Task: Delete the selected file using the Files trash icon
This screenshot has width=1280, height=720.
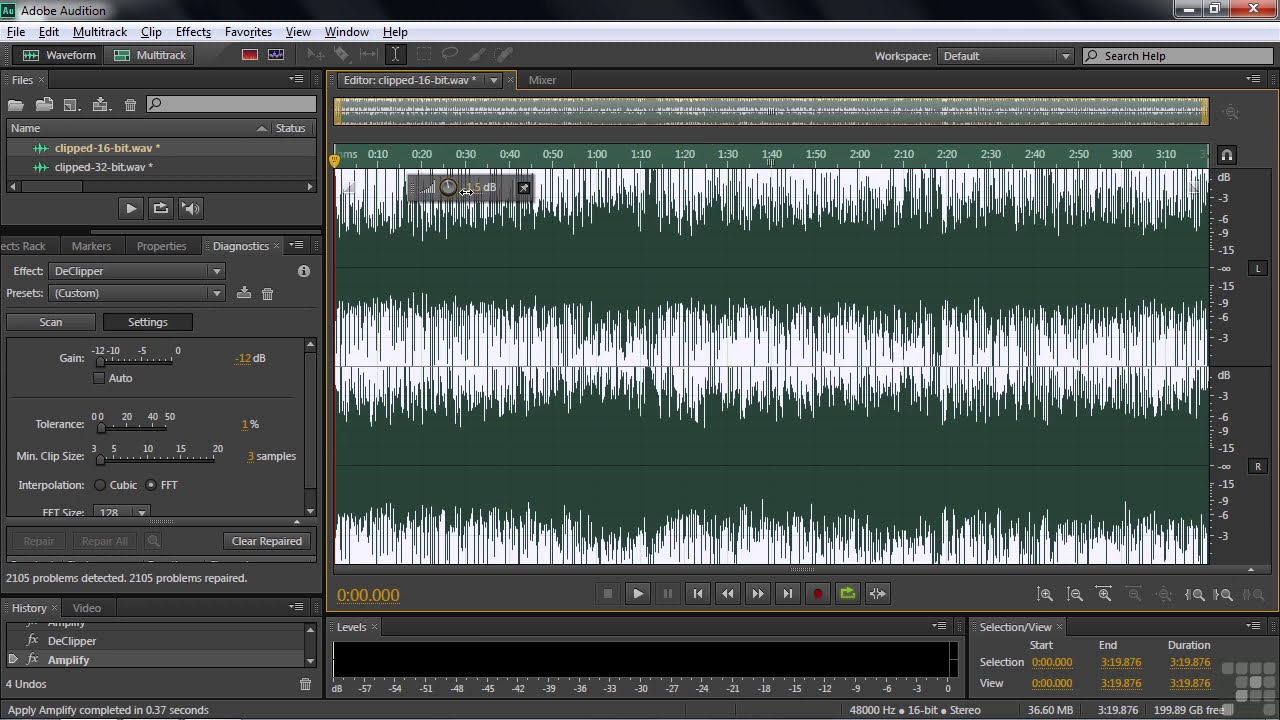Action: point(130,104)
